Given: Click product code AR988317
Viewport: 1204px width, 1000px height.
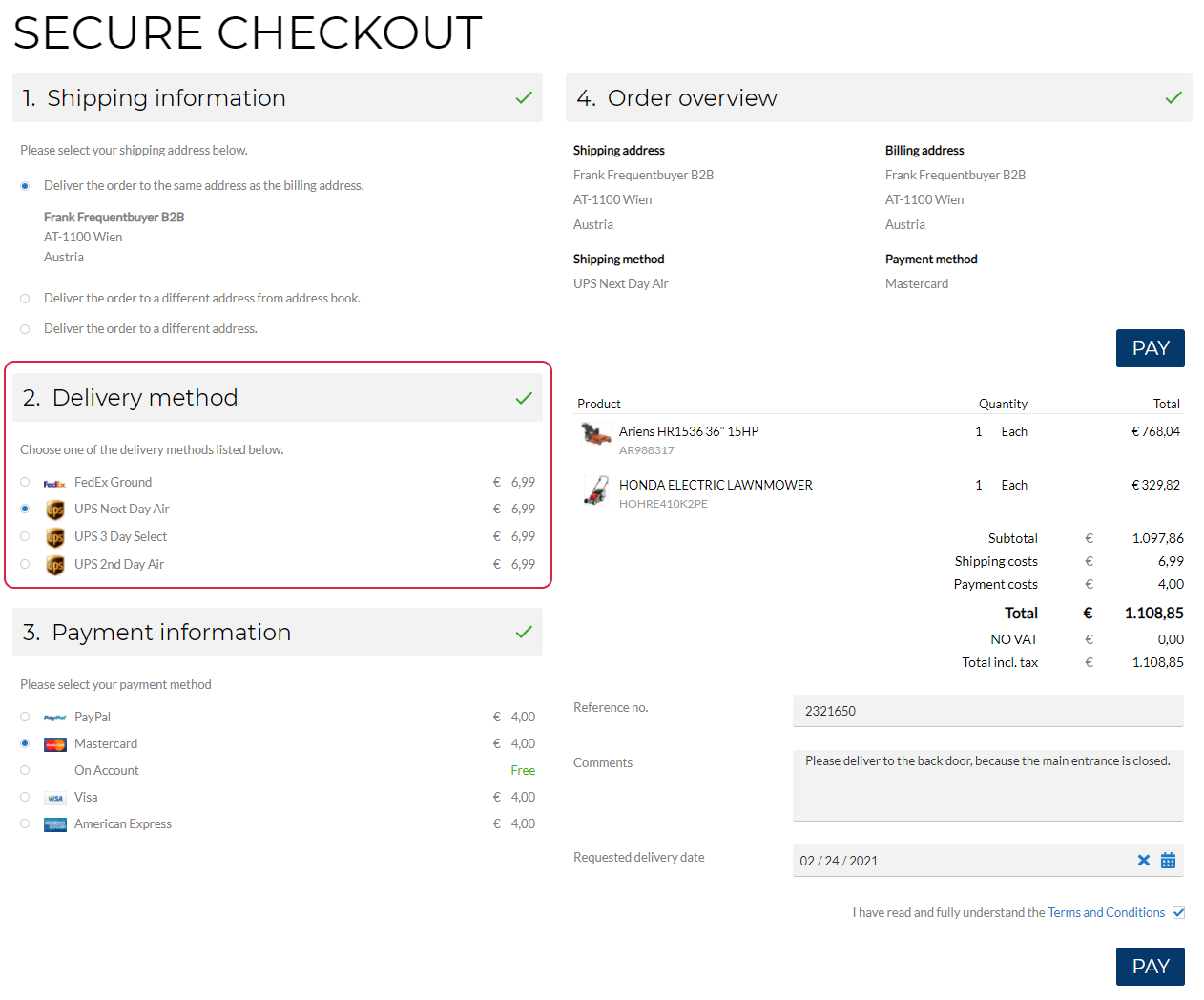Looking at the screenshot, I should 647,450.
